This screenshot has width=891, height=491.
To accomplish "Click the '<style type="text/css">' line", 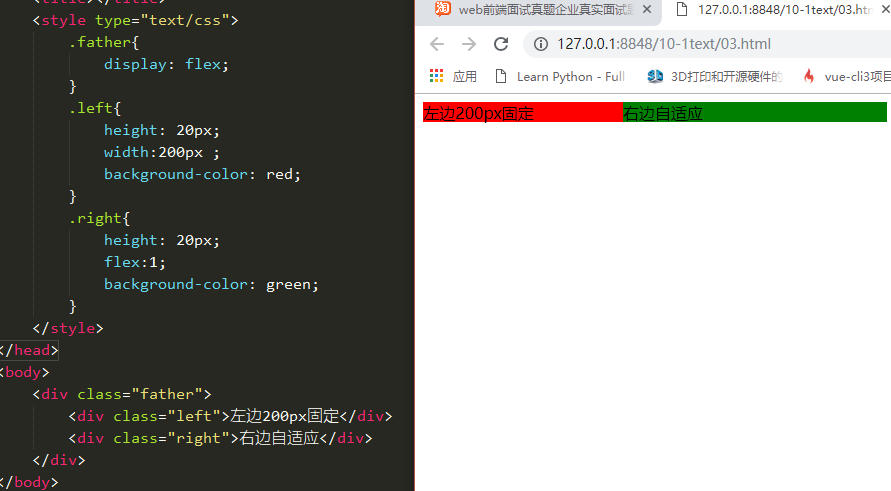I will coord(135,20).
